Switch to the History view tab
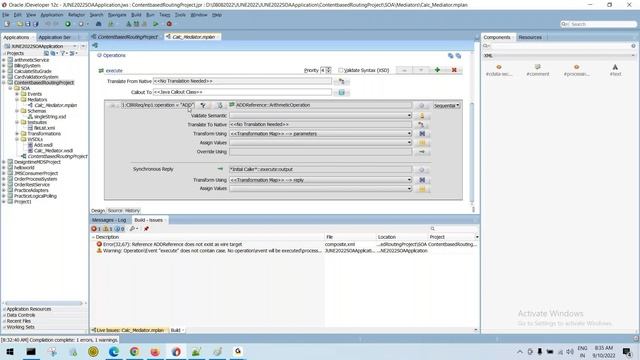 click(132, 211)
